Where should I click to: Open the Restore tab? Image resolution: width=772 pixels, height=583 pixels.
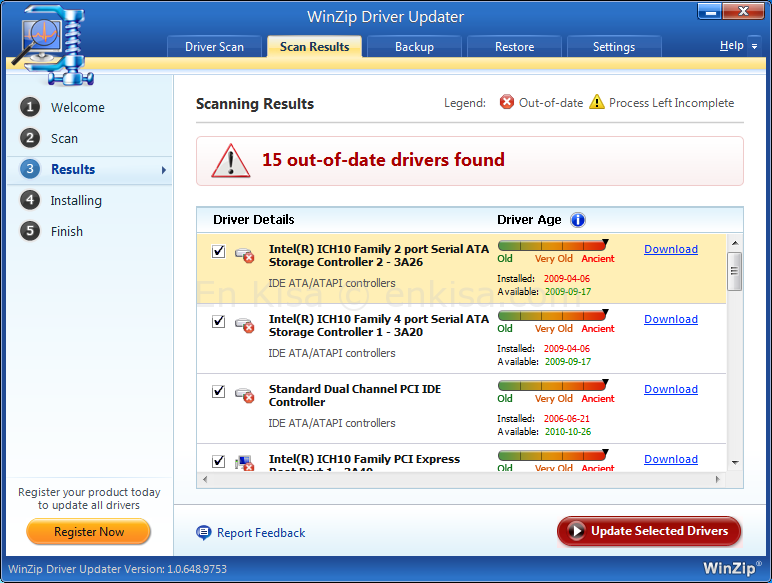[x=514, y=47]
